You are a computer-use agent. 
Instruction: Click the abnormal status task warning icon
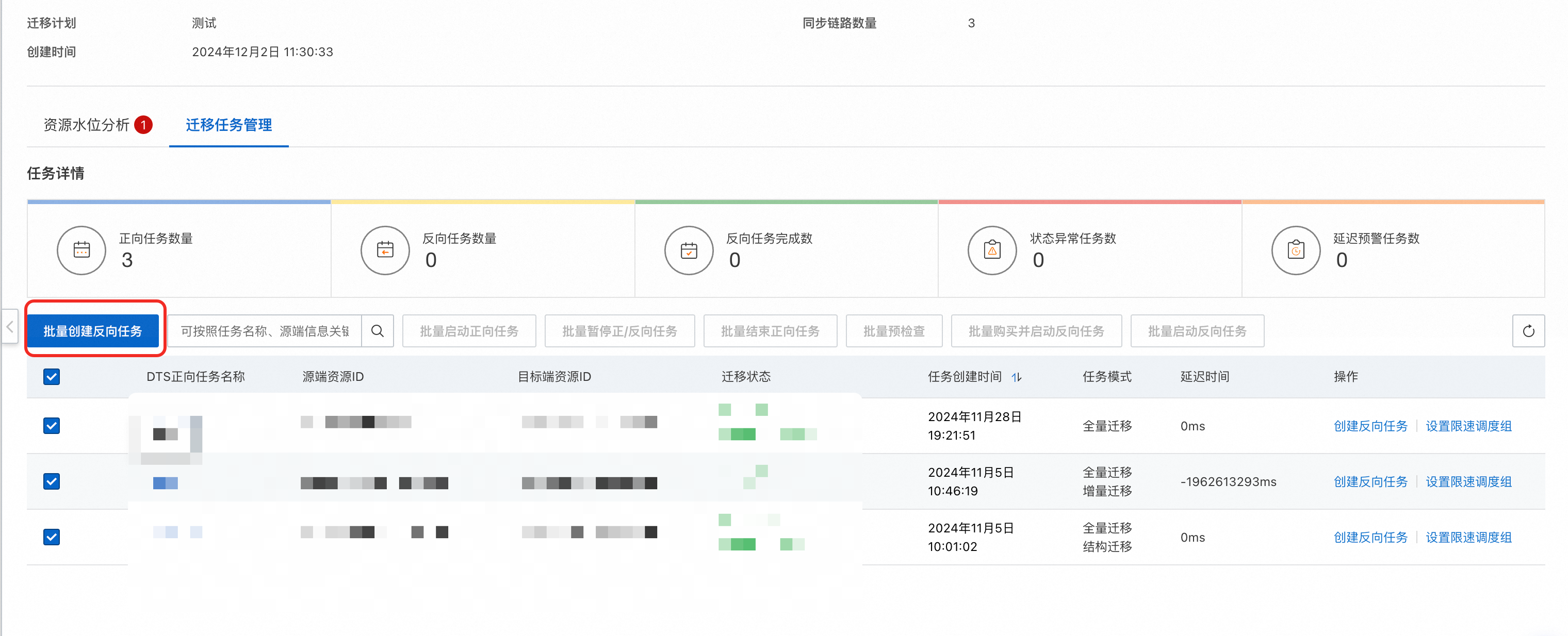(991, 250)
